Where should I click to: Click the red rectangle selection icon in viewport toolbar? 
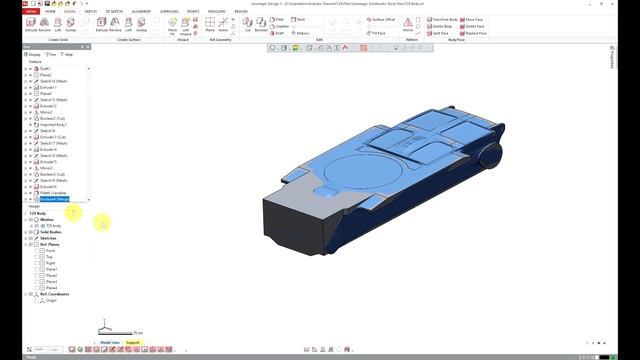coord(363,48)
